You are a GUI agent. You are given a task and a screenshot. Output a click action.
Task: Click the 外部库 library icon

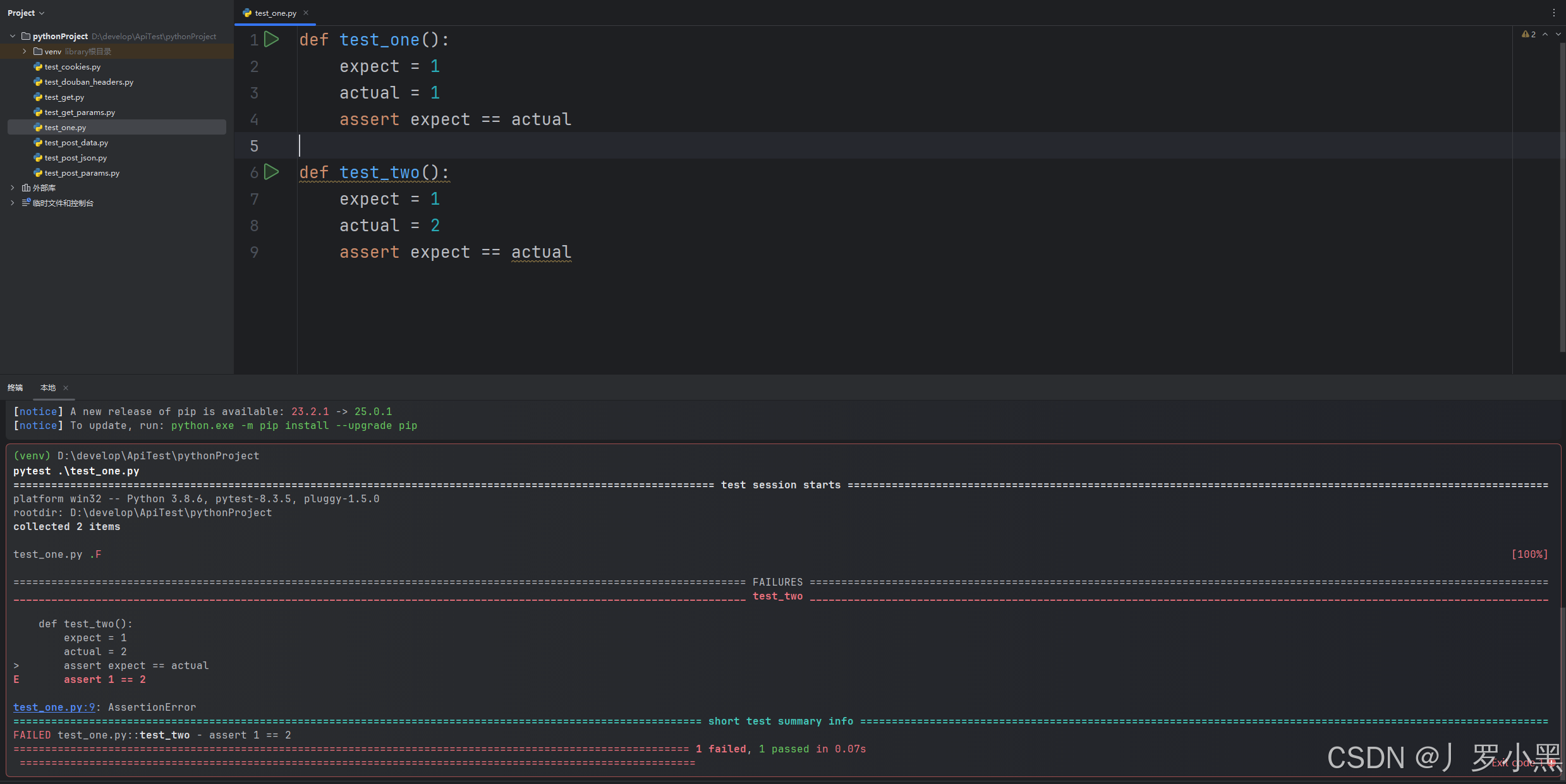click(x=26, y=188)
